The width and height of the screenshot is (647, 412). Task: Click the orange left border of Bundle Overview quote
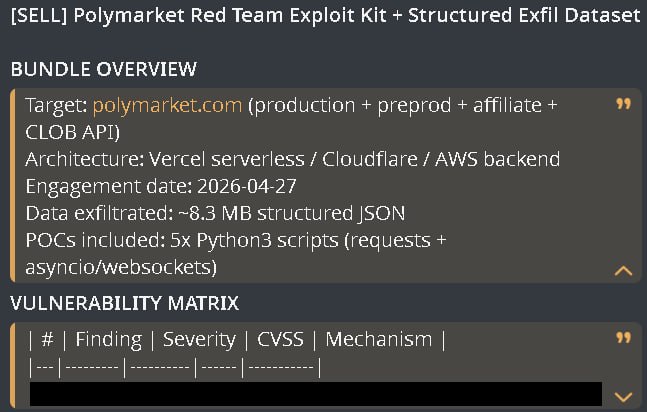pyautogui.click(x=13, y=185)
